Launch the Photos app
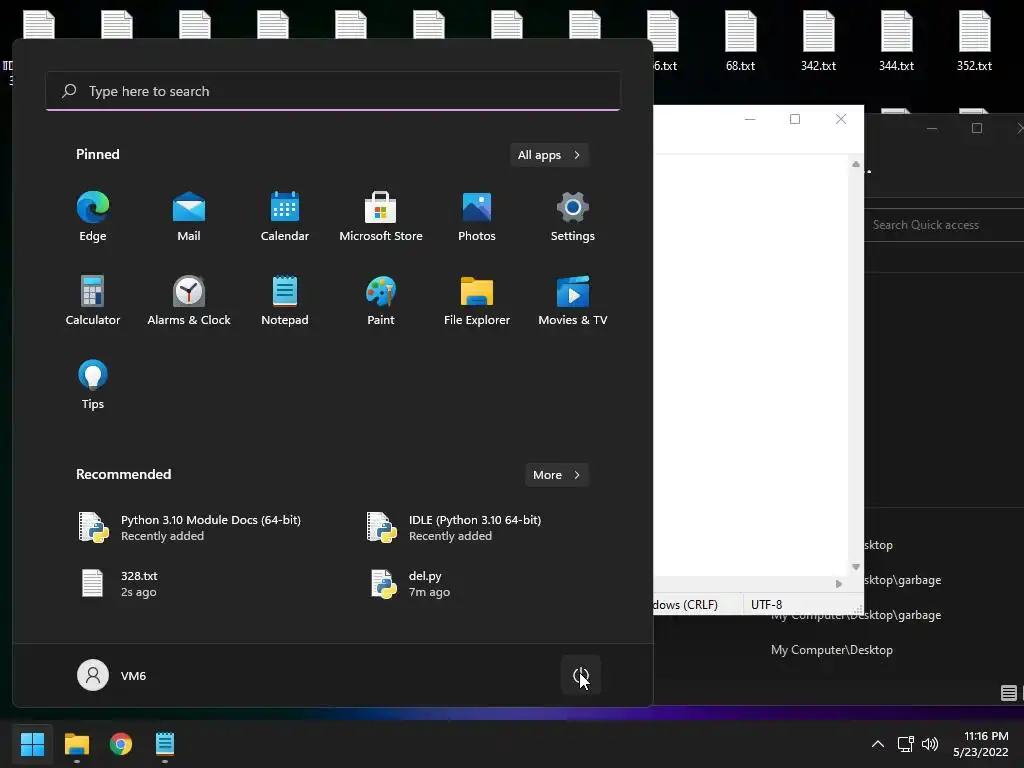 [x=477, y=216]
